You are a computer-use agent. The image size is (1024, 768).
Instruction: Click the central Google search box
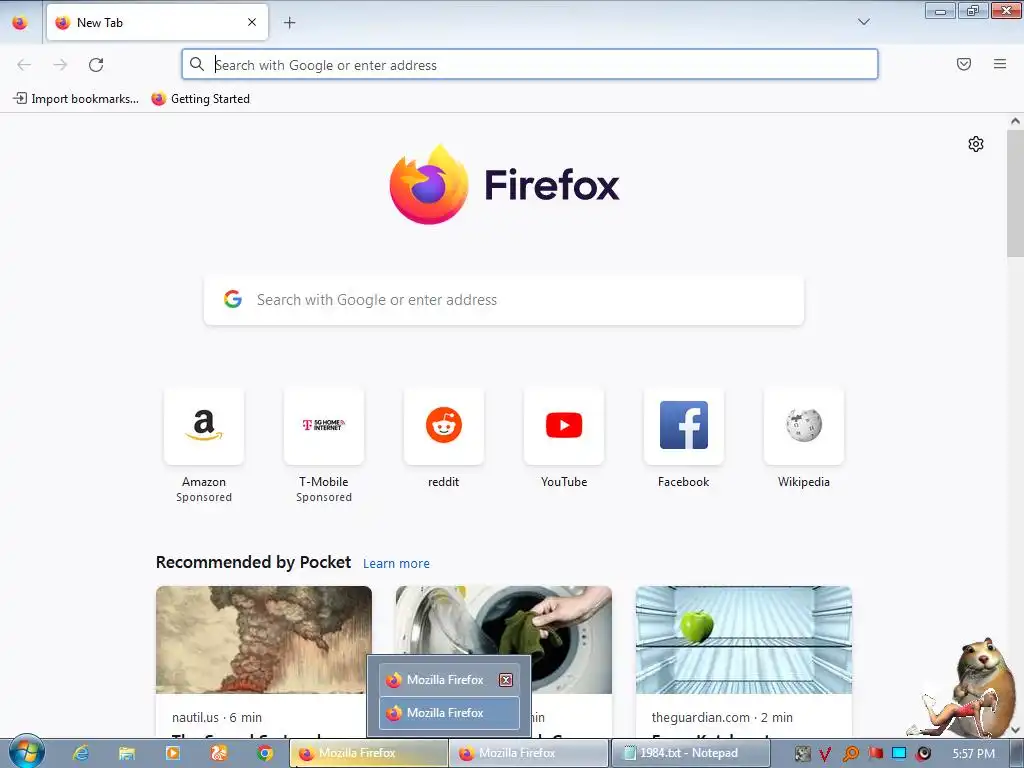coord(504,300)
